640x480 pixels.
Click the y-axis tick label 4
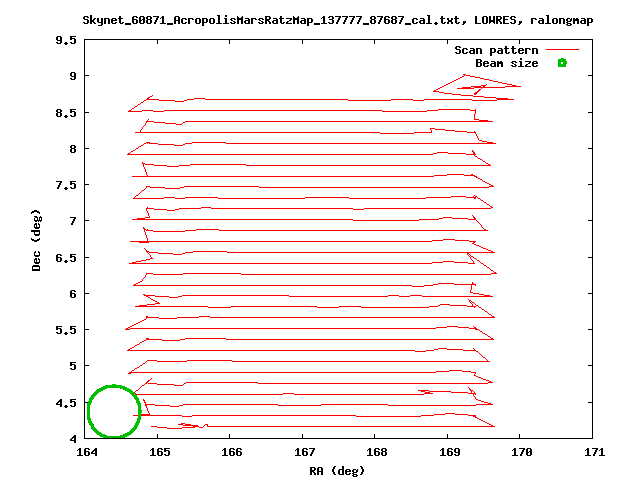(73, 439)
